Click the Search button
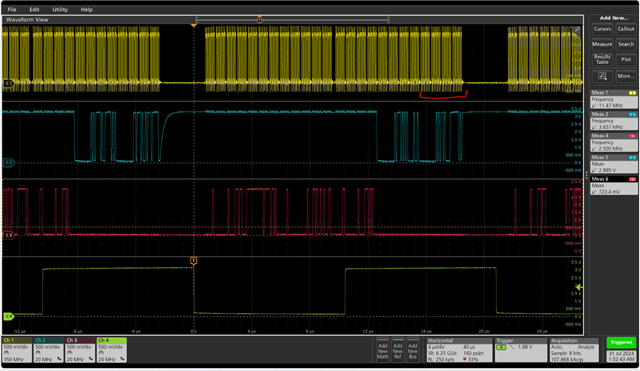 pos(626,44)
